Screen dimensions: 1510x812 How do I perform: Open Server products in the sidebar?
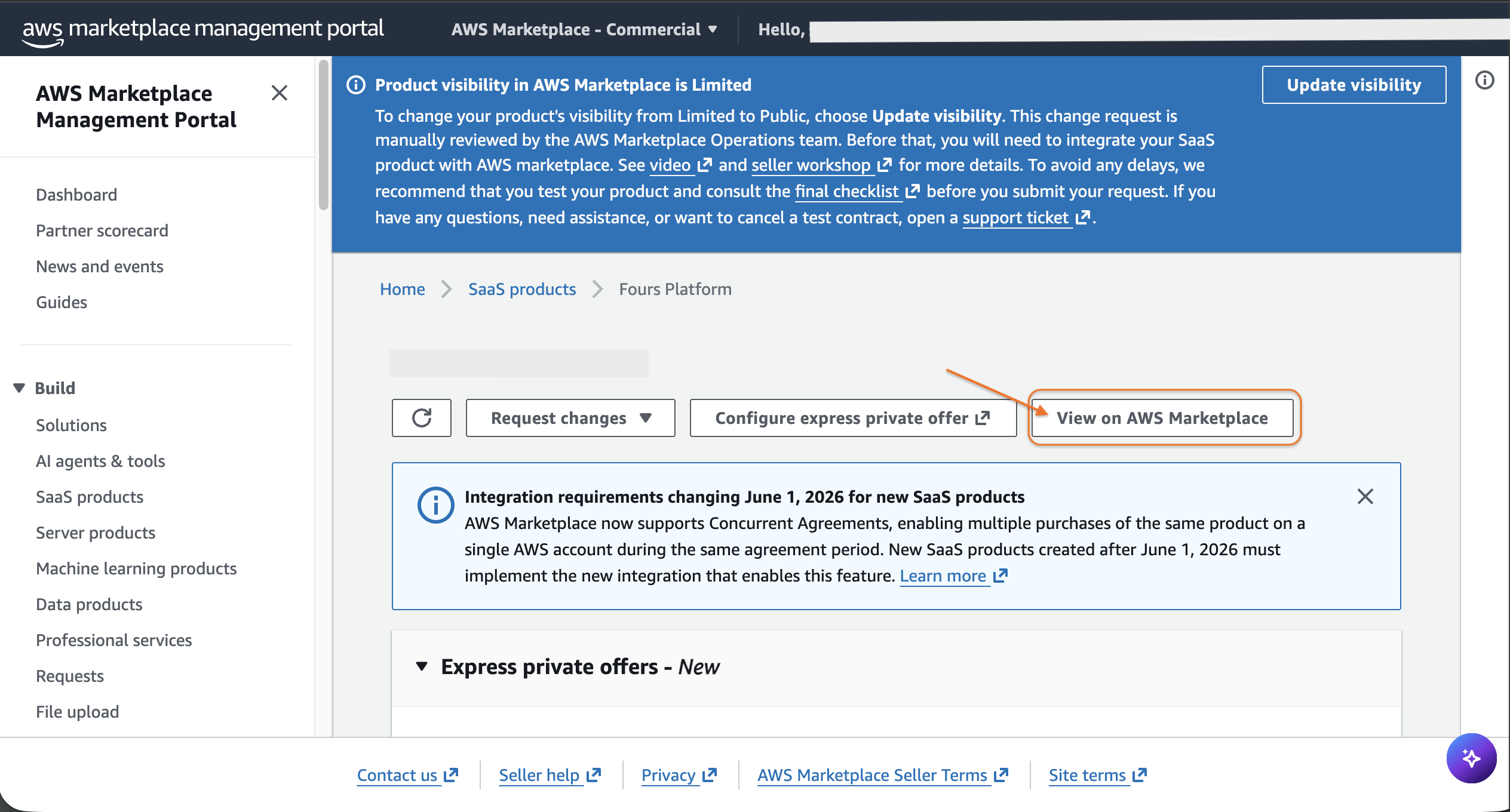point(96,533)
